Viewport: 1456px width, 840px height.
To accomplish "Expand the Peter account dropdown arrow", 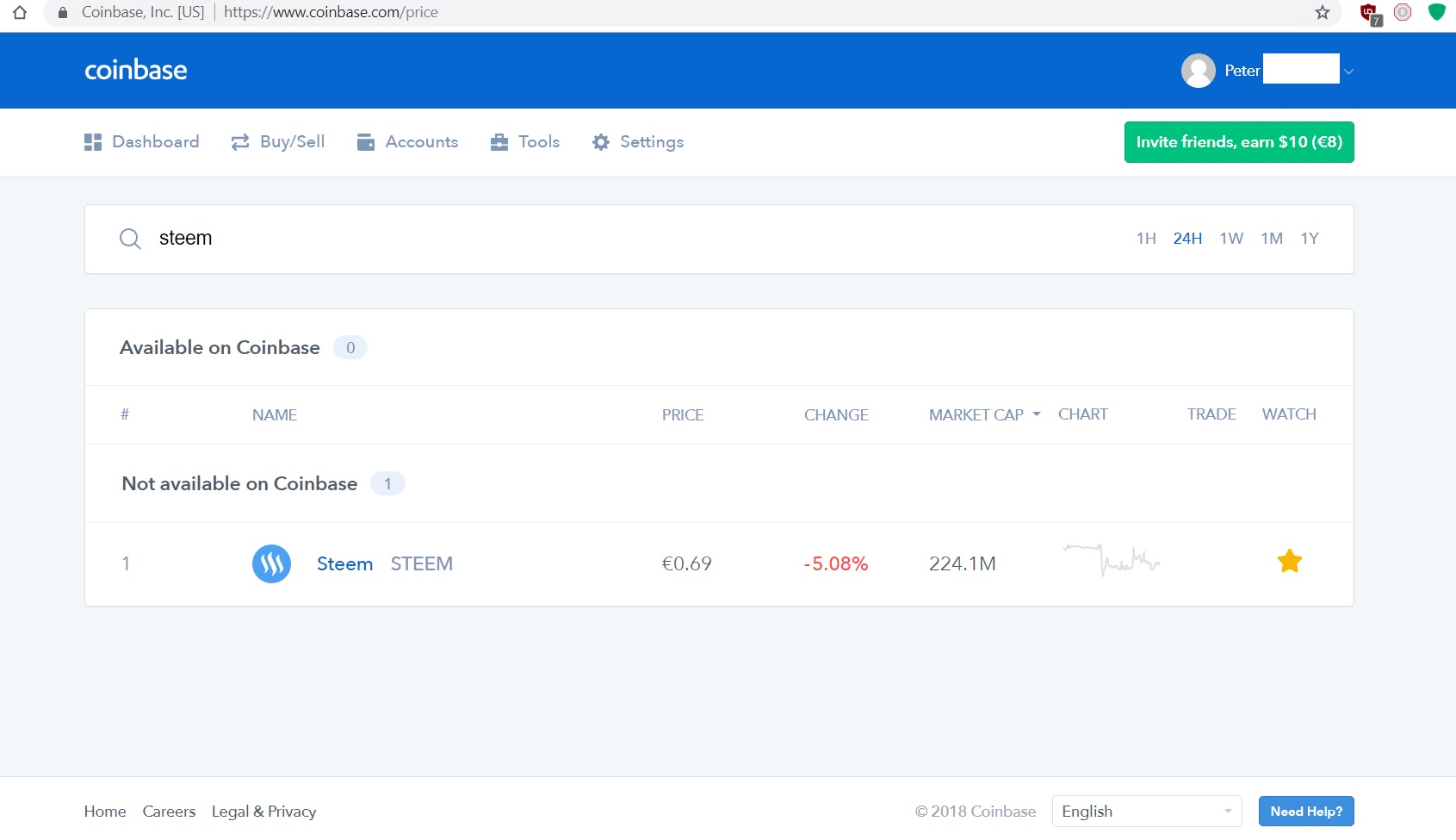I will (1348, 72).
